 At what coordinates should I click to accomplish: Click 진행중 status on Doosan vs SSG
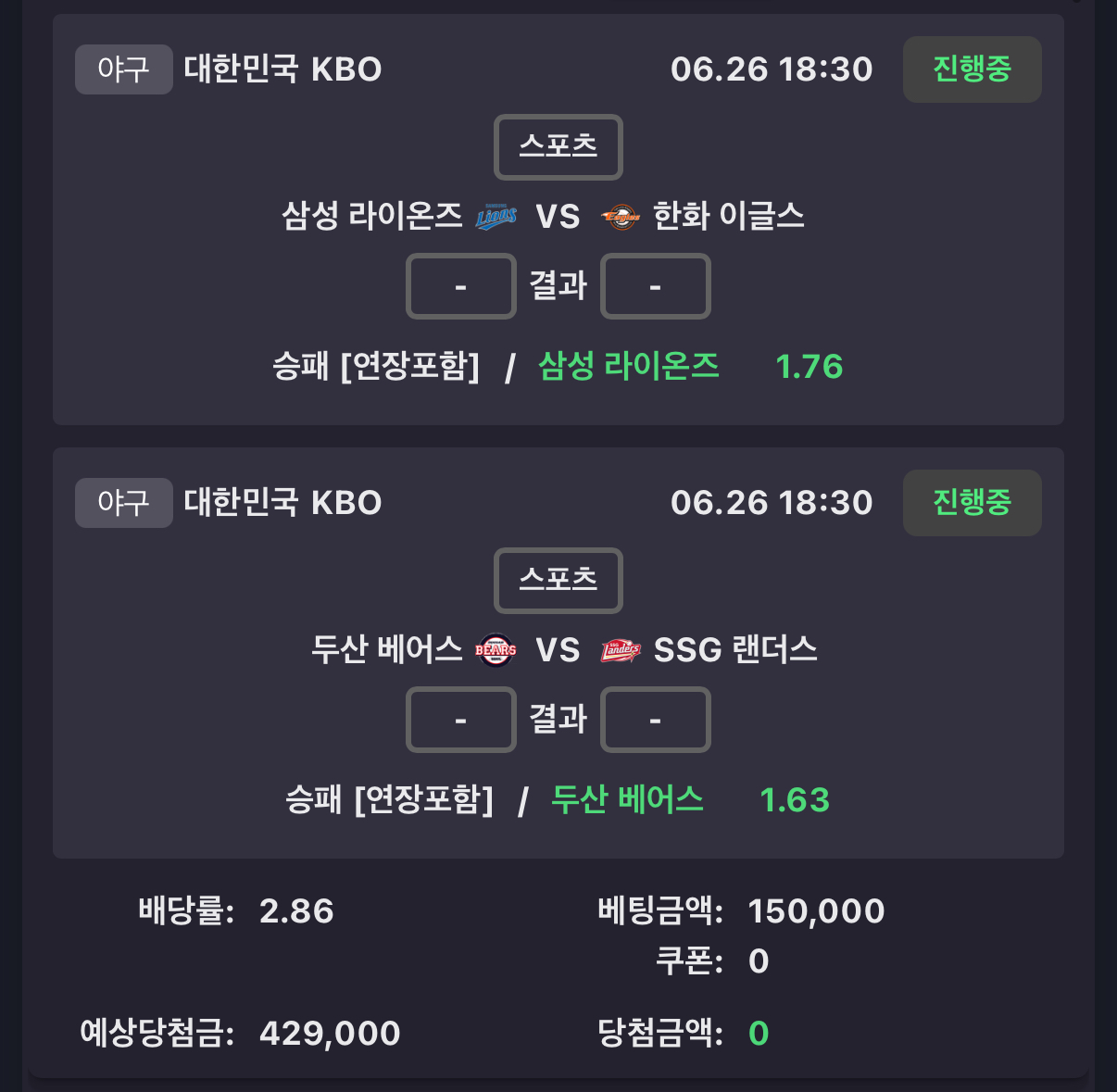[972, 503]
